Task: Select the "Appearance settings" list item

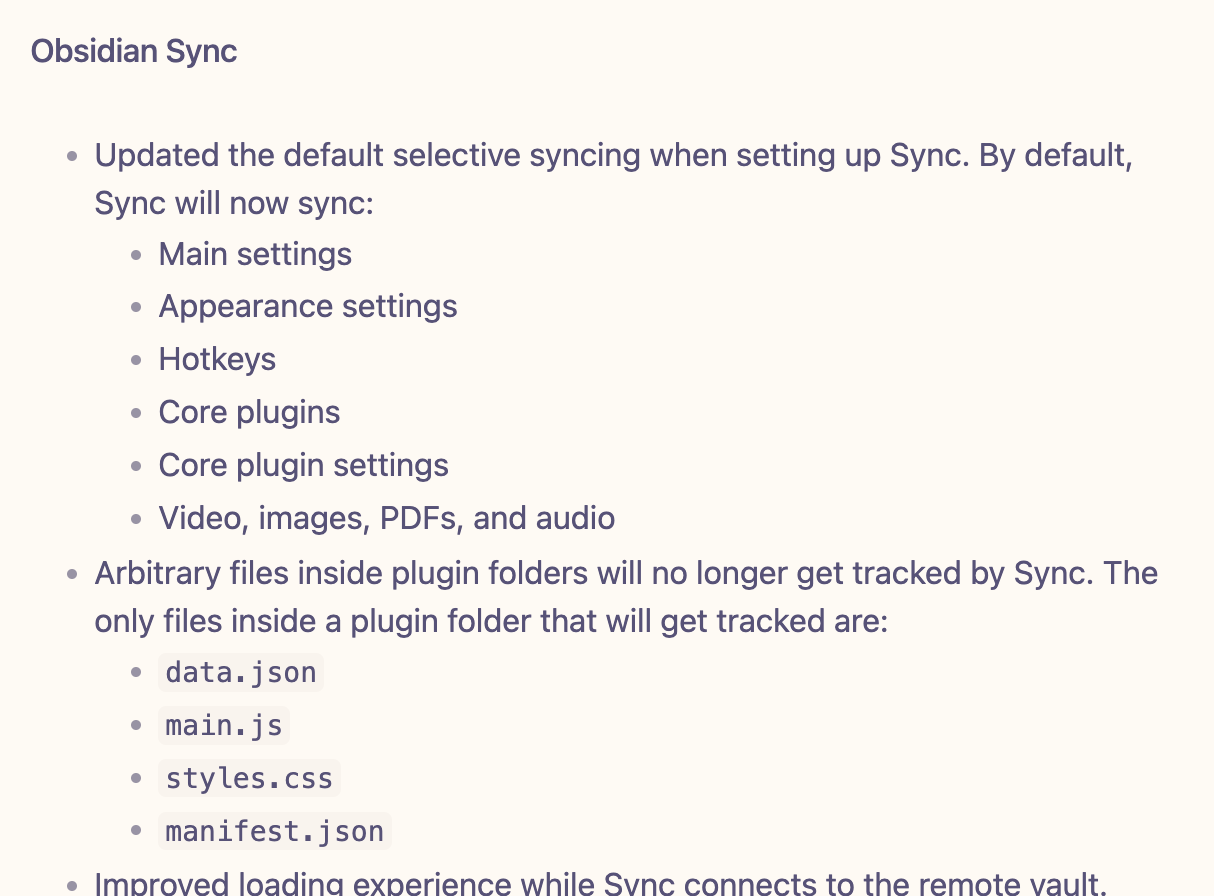Action: 308,306
